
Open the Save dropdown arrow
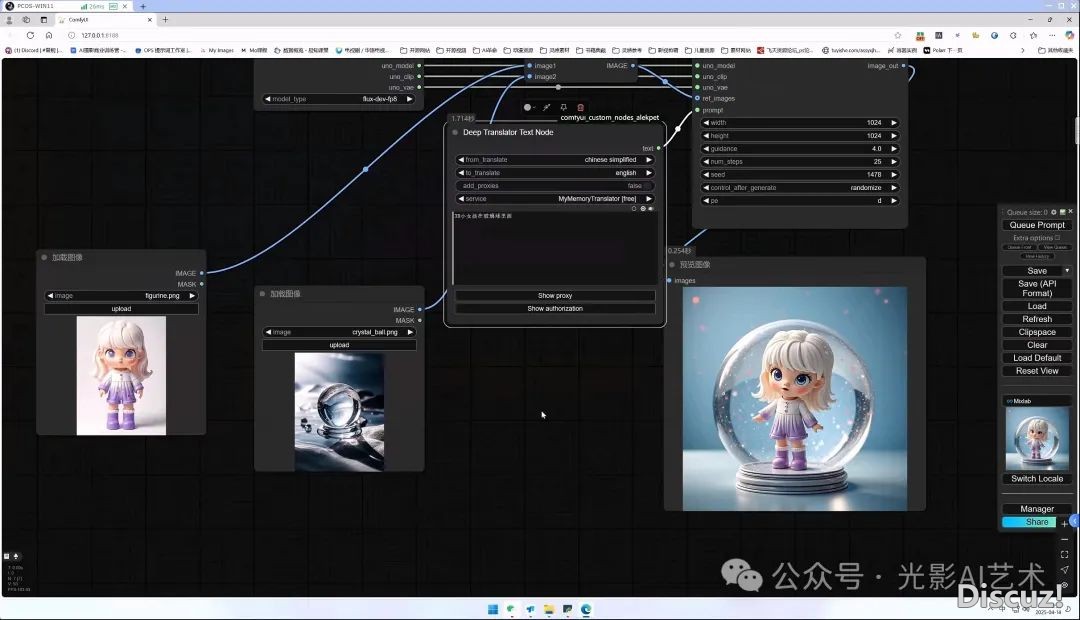point(1067,271)
